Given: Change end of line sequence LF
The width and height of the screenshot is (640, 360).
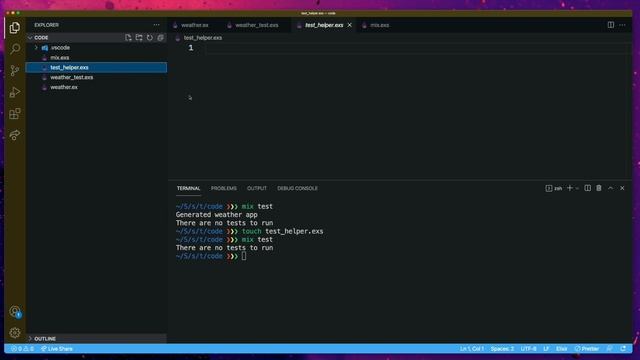Looking at the screenshot, I should coord(546,349).
